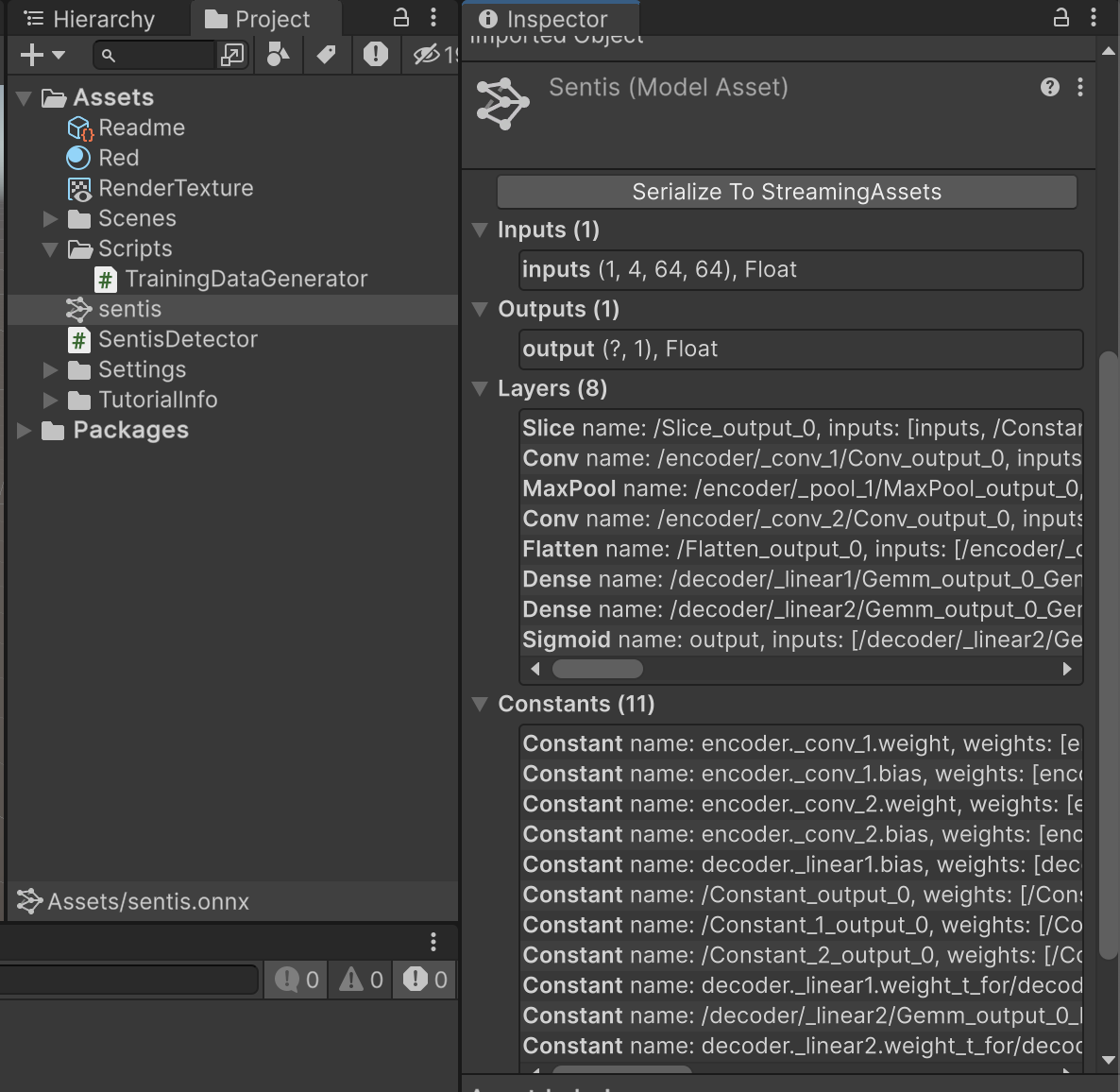Click the Serialize To StreamingAssets button

787,191
